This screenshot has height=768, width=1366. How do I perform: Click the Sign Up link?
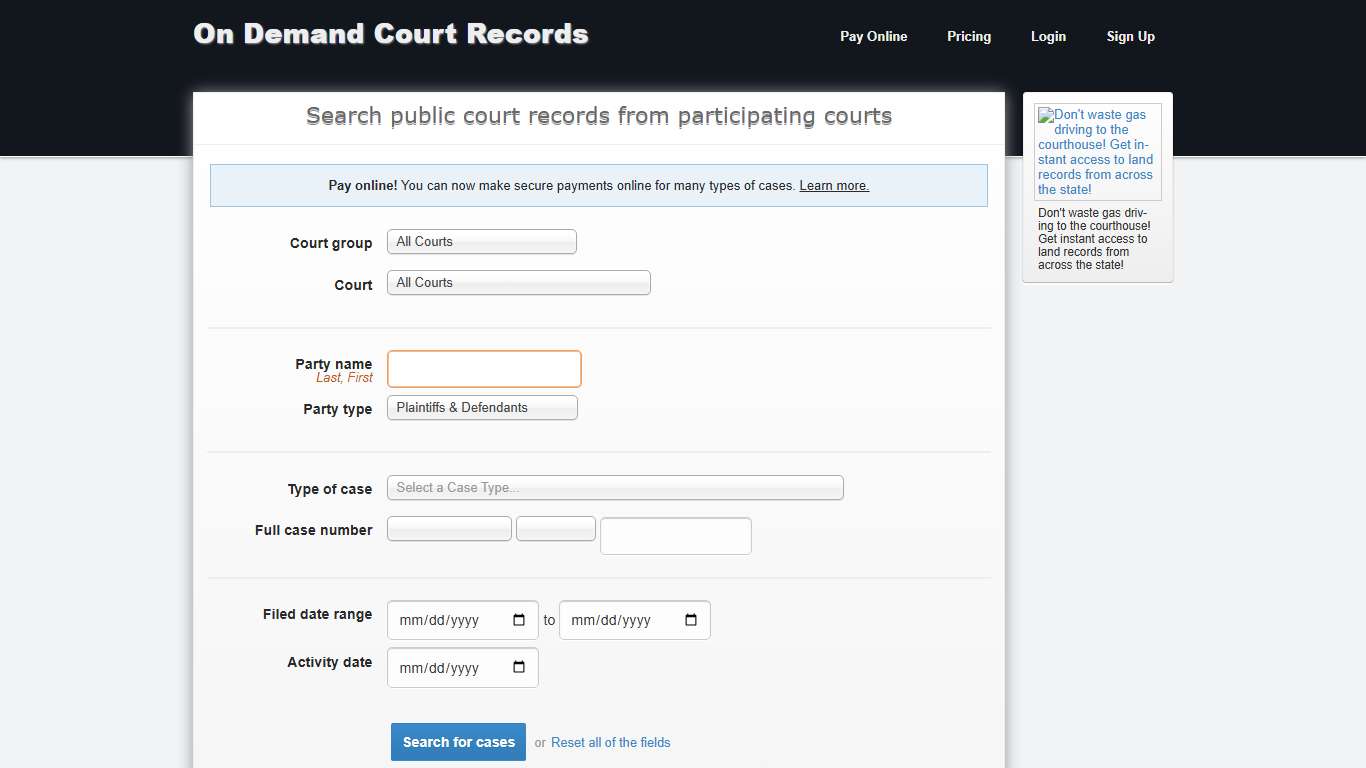point(1130,36)
